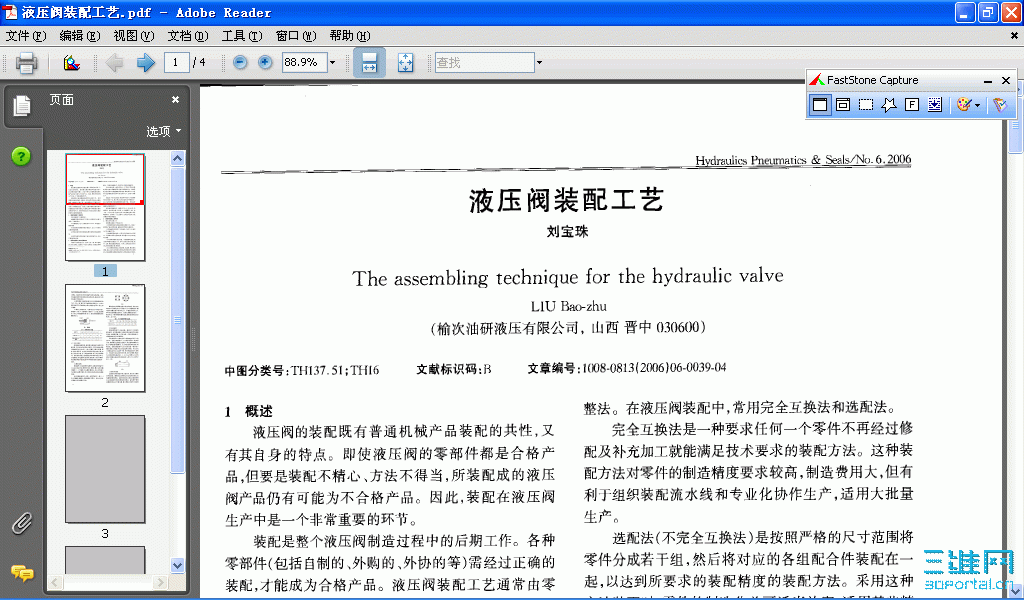Open the 窗口 menu

[296, 36]
